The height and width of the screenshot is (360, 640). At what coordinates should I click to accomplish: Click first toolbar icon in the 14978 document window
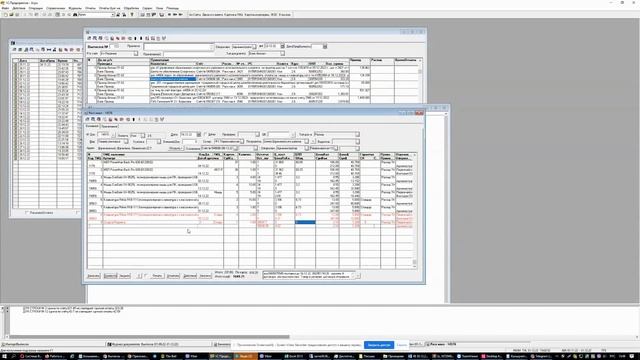(x=87, y=120)
